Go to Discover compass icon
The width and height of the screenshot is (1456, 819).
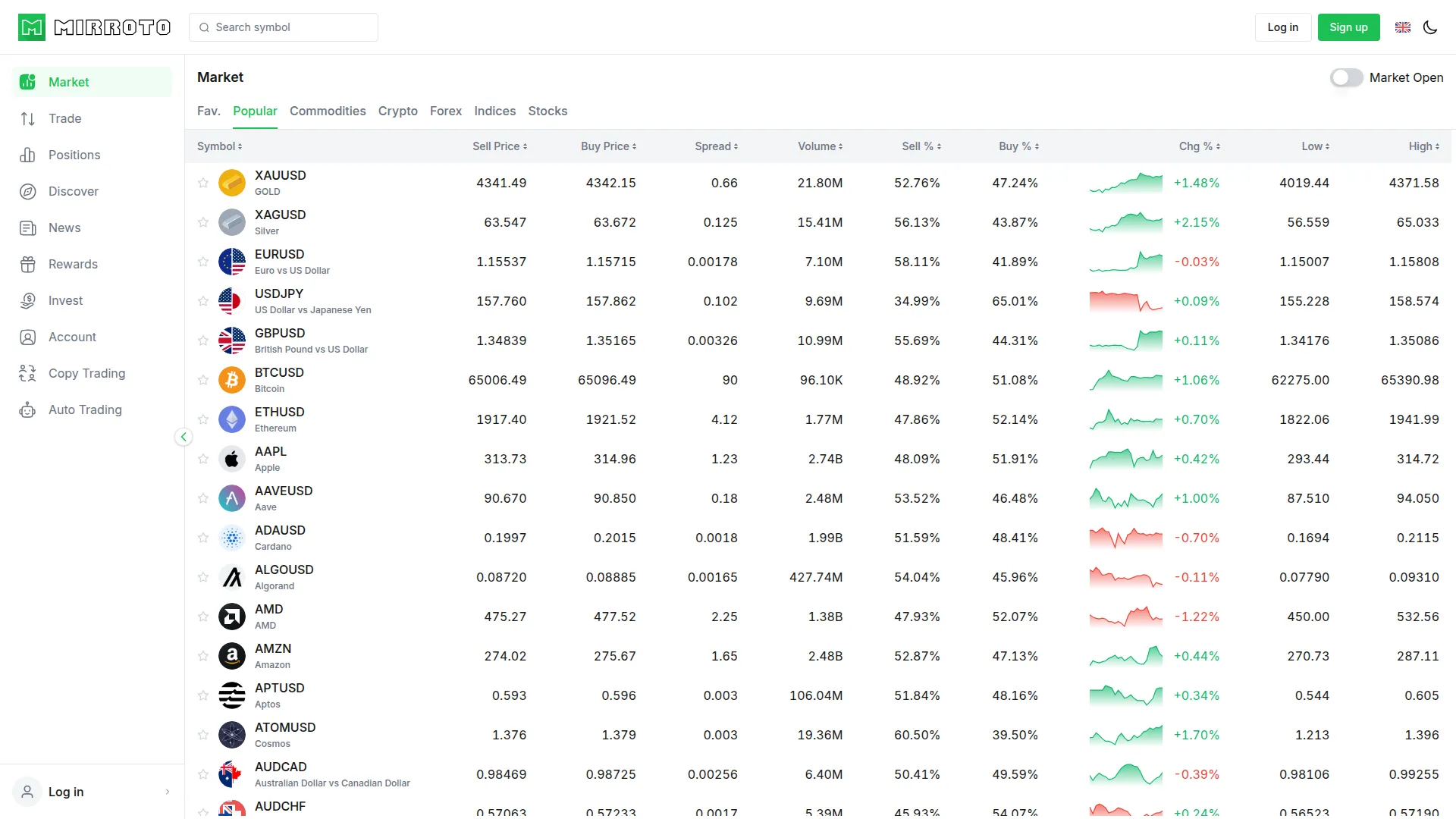point(28,191)
